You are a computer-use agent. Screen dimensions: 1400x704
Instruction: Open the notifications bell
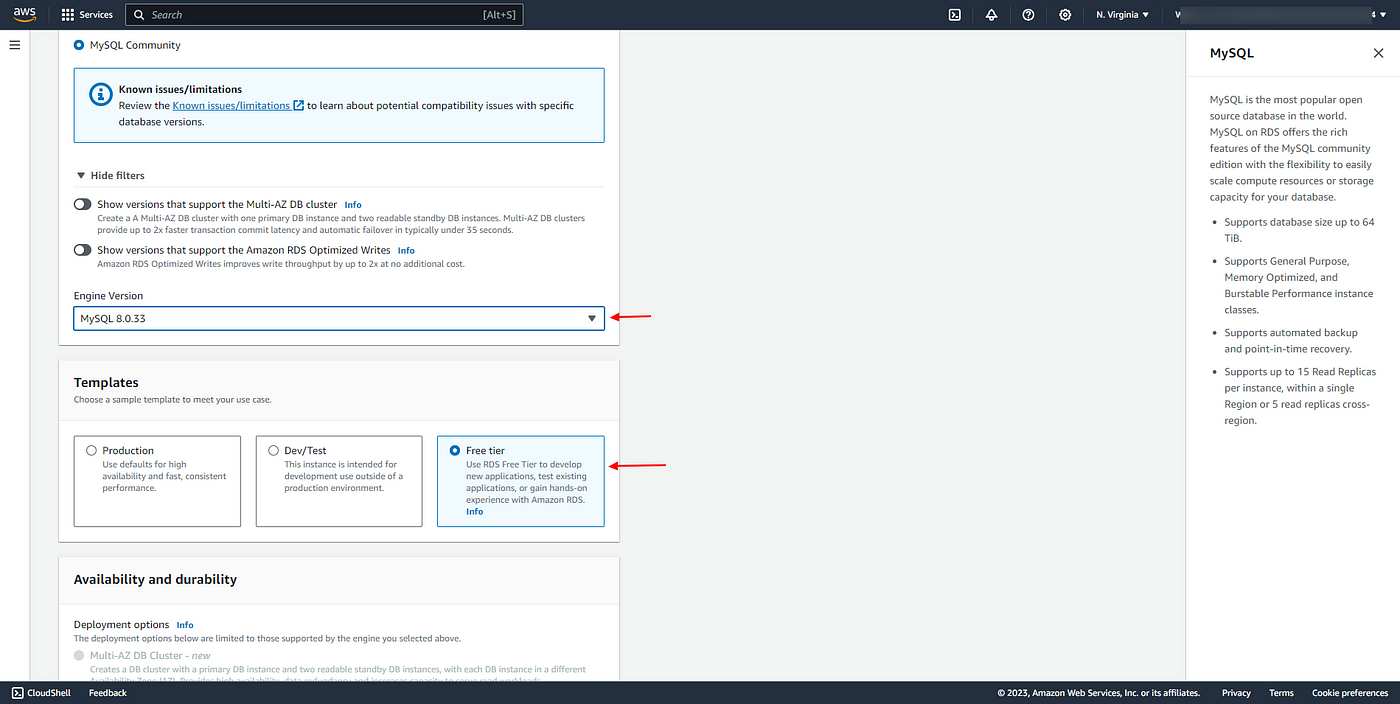pyautogui.click(x=991, y=15)
